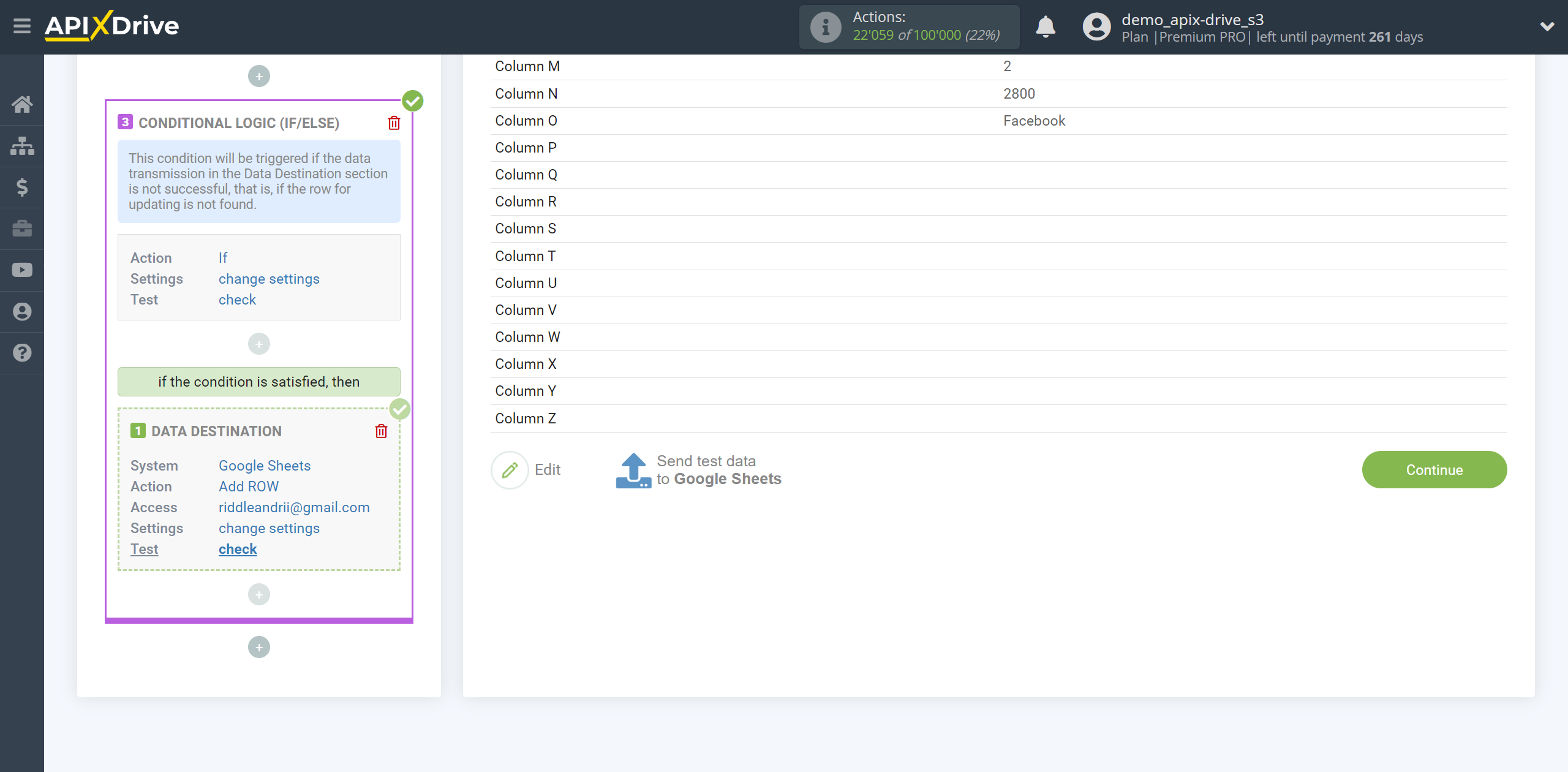Viewport: 1568px width, 772px height.
Task: Delete the Conditional Logic block
Action: point(394,123)
